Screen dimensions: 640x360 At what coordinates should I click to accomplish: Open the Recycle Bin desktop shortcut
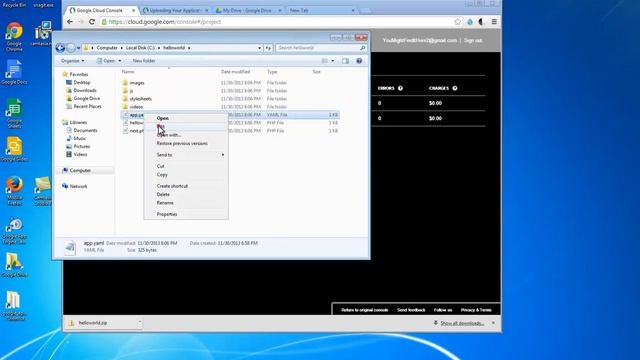[x=14, y=4]
